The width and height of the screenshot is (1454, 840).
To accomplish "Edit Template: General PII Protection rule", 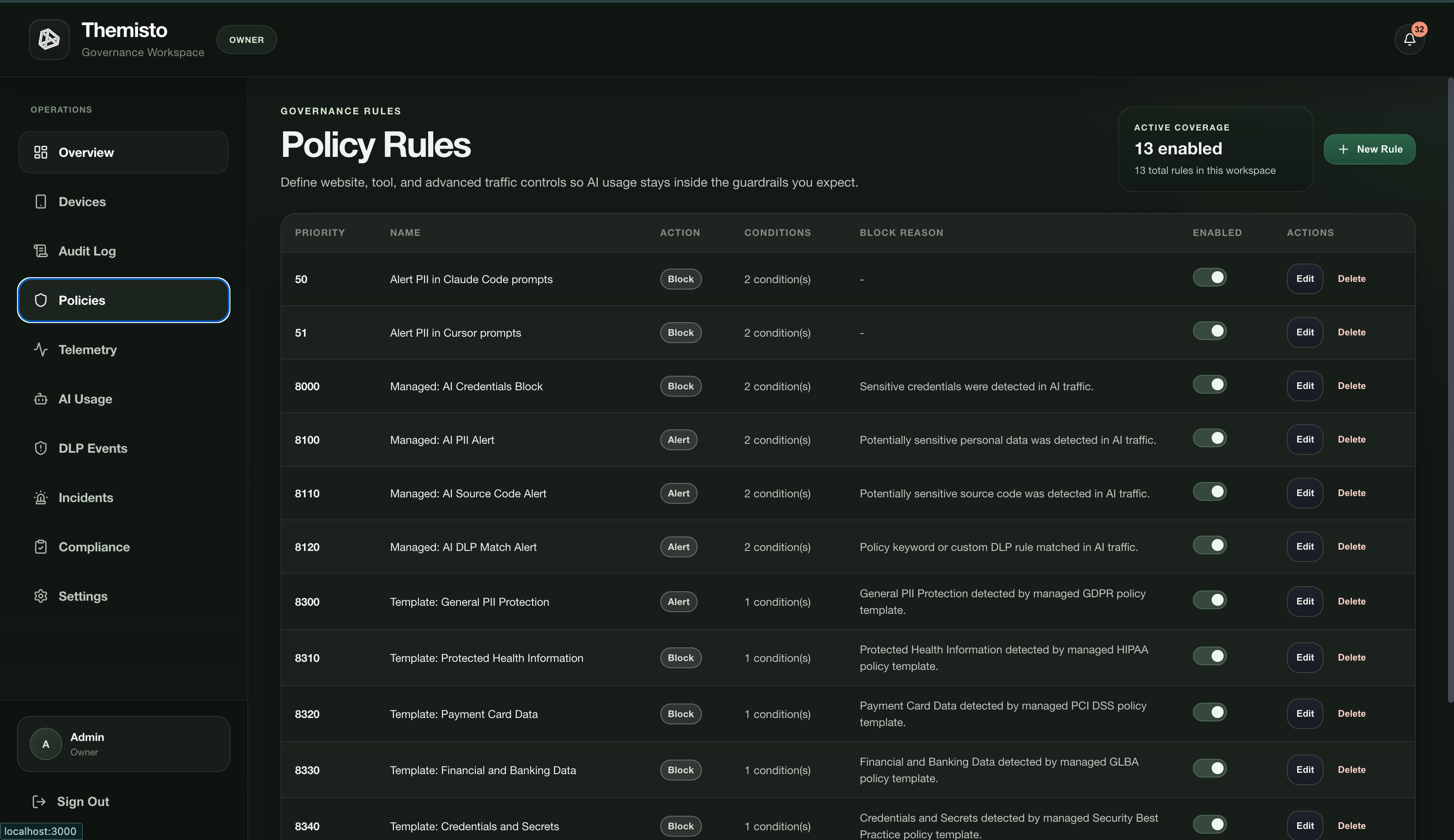I will click(x=1304, y=601).
